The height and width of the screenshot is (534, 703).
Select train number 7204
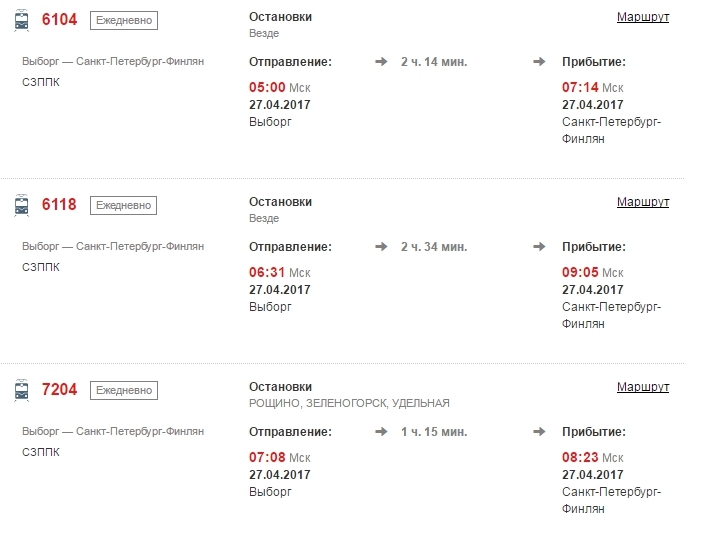pos(59,390)
